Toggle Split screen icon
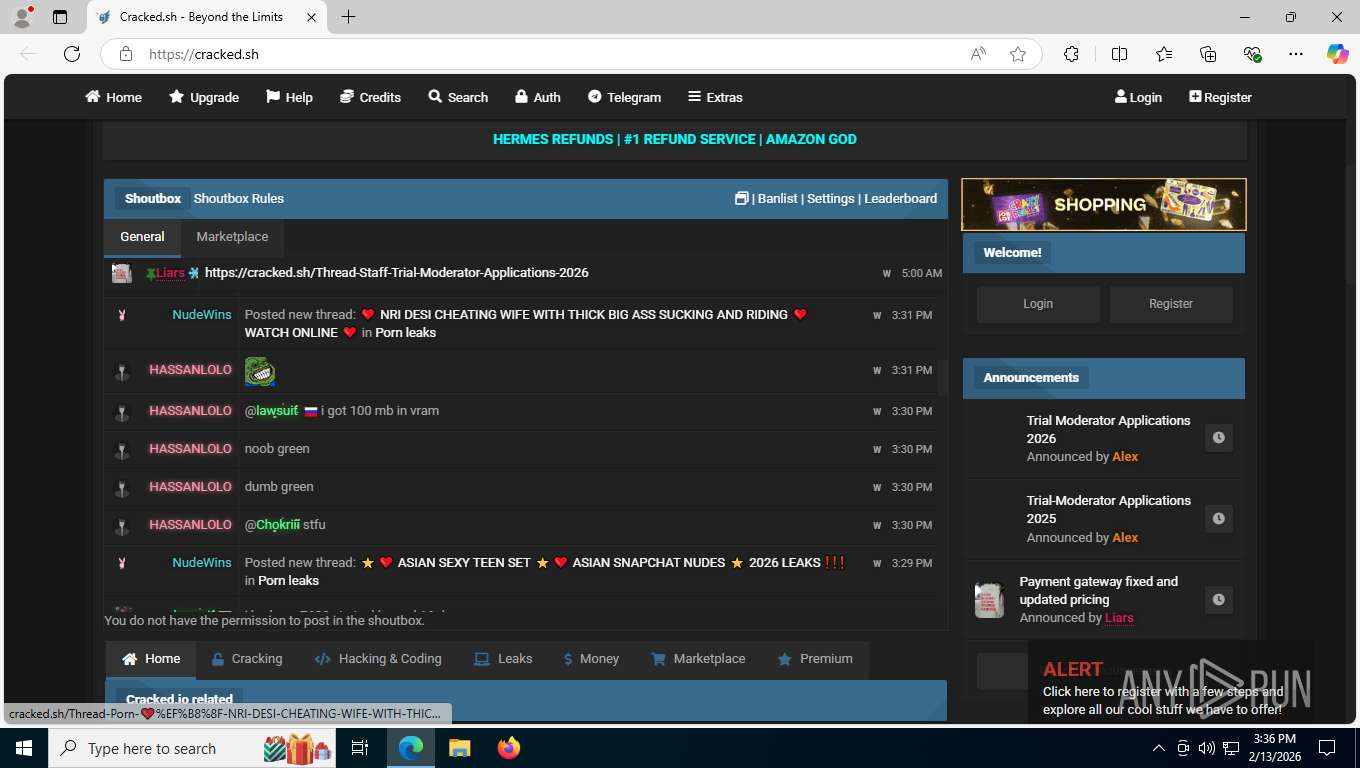The image size is (1360, 768). click(1119, 54)
